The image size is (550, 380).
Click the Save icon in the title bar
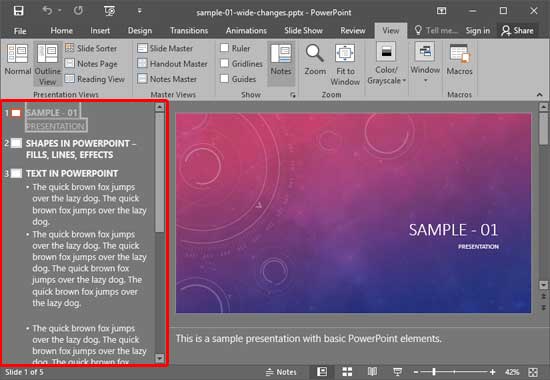[x=19, y=11]
